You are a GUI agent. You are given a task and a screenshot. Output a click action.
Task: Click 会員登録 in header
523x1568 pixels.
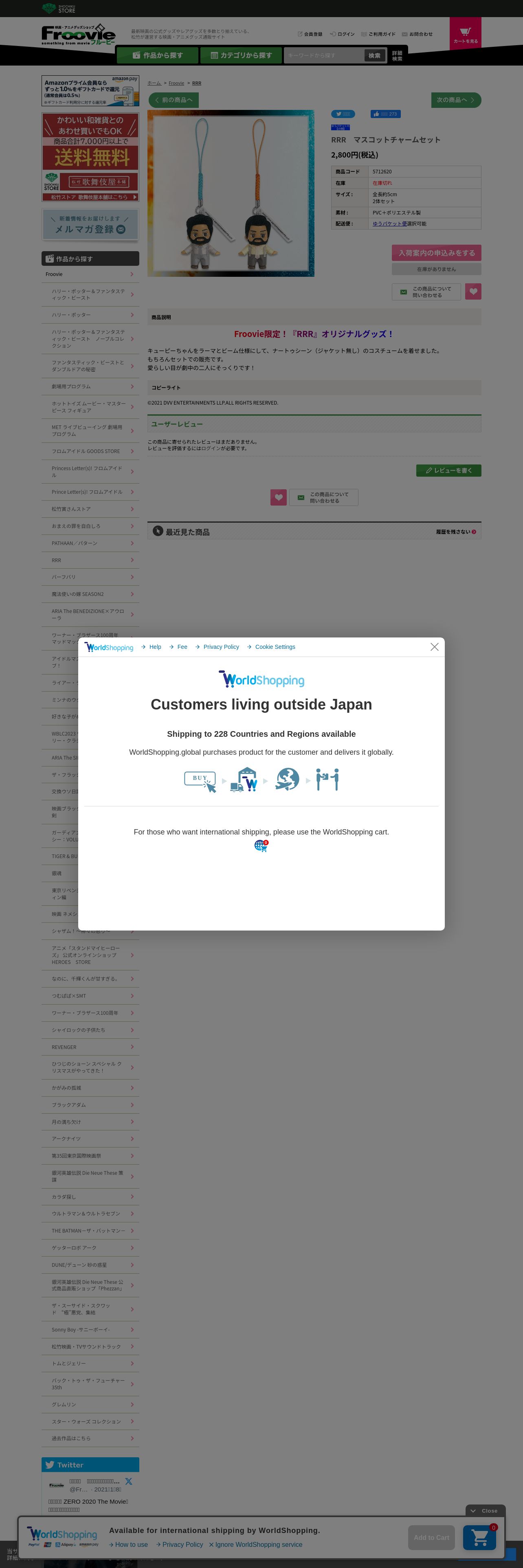(x=310, y=34)
